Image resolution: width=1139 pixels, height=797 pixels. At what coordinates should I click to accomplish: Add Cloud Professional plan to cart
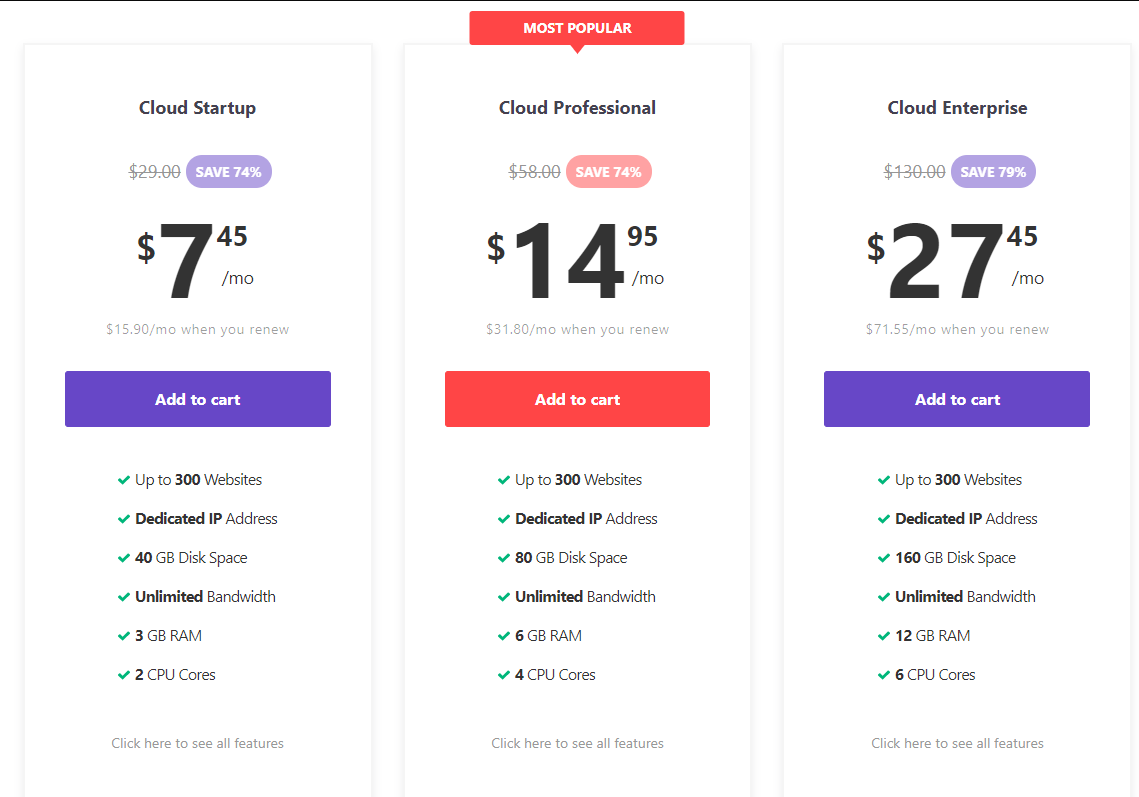577,399
